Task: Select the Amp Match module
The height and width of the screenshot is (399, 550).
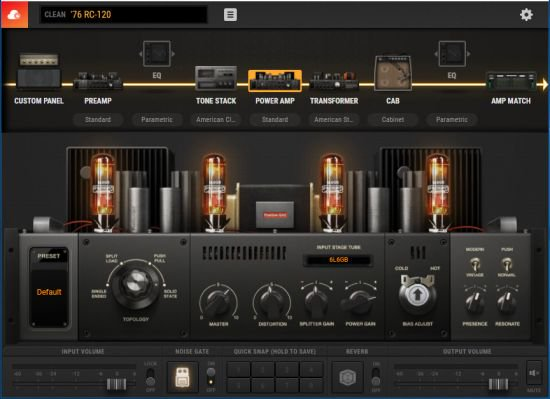Action: point(511,81)
